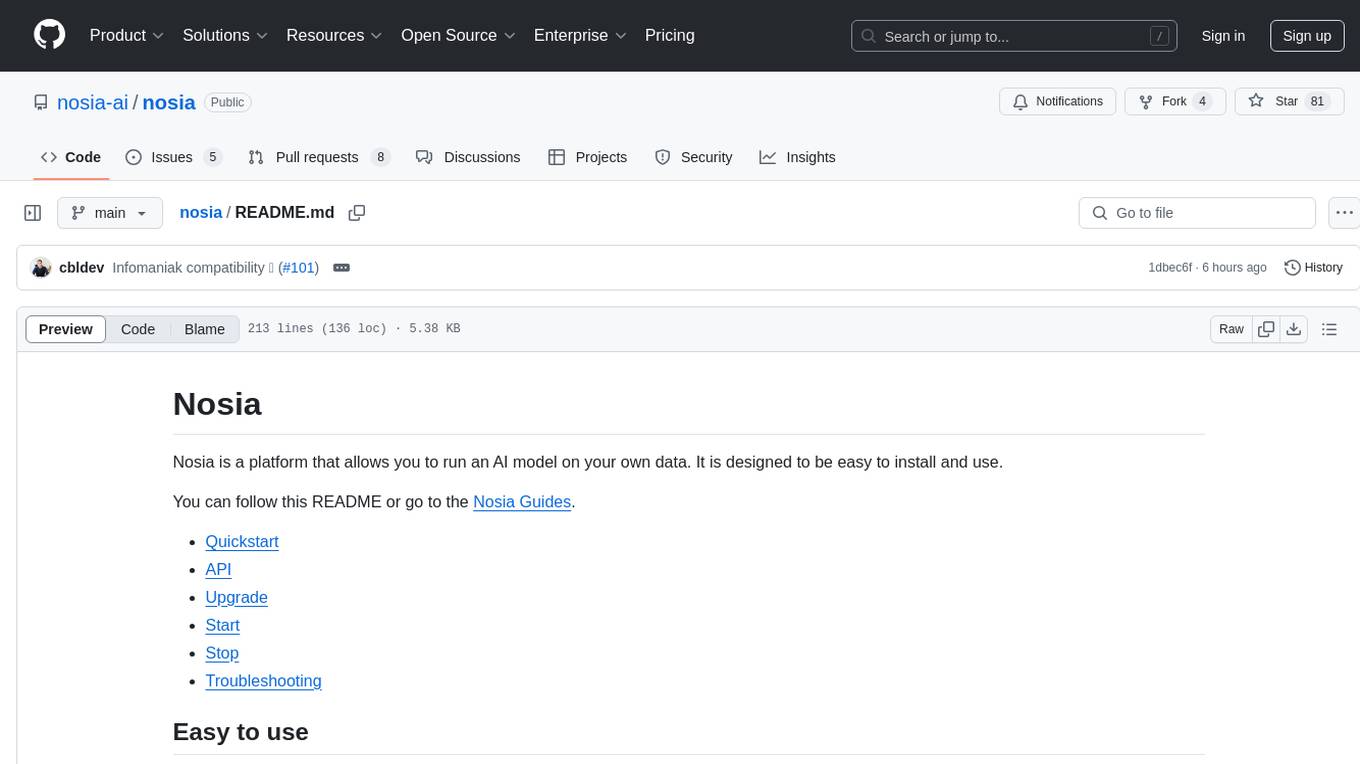
Task: Open the Issues tab
Action: 173,157
